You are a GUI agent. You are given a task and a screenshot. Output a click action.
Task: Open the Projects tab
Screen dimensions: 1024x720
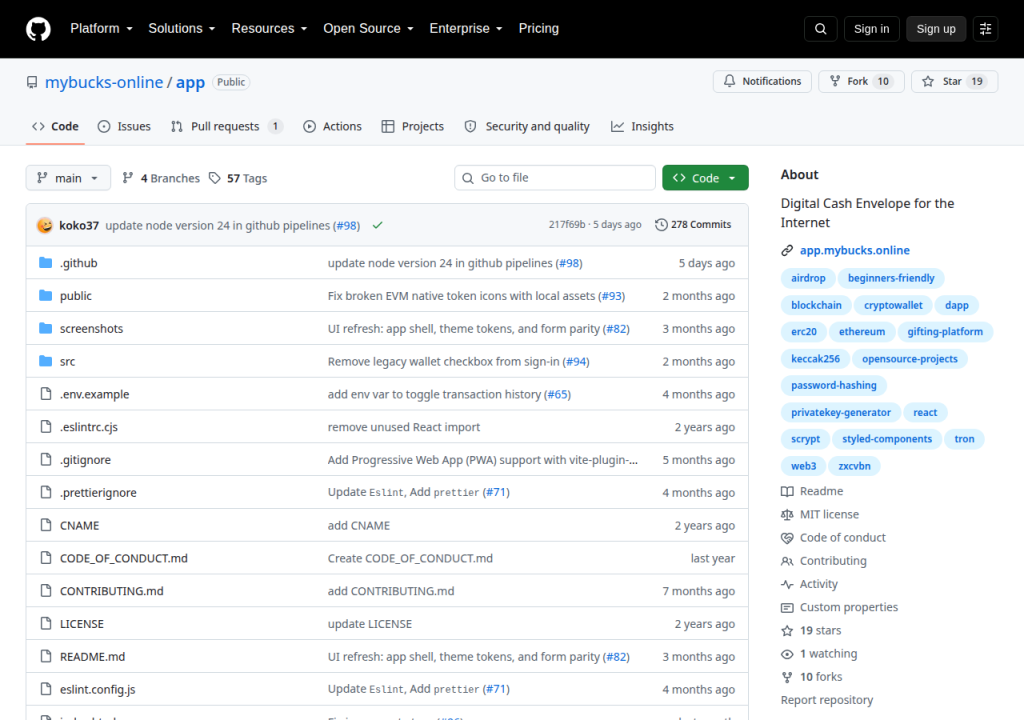(x=413, y=126)
